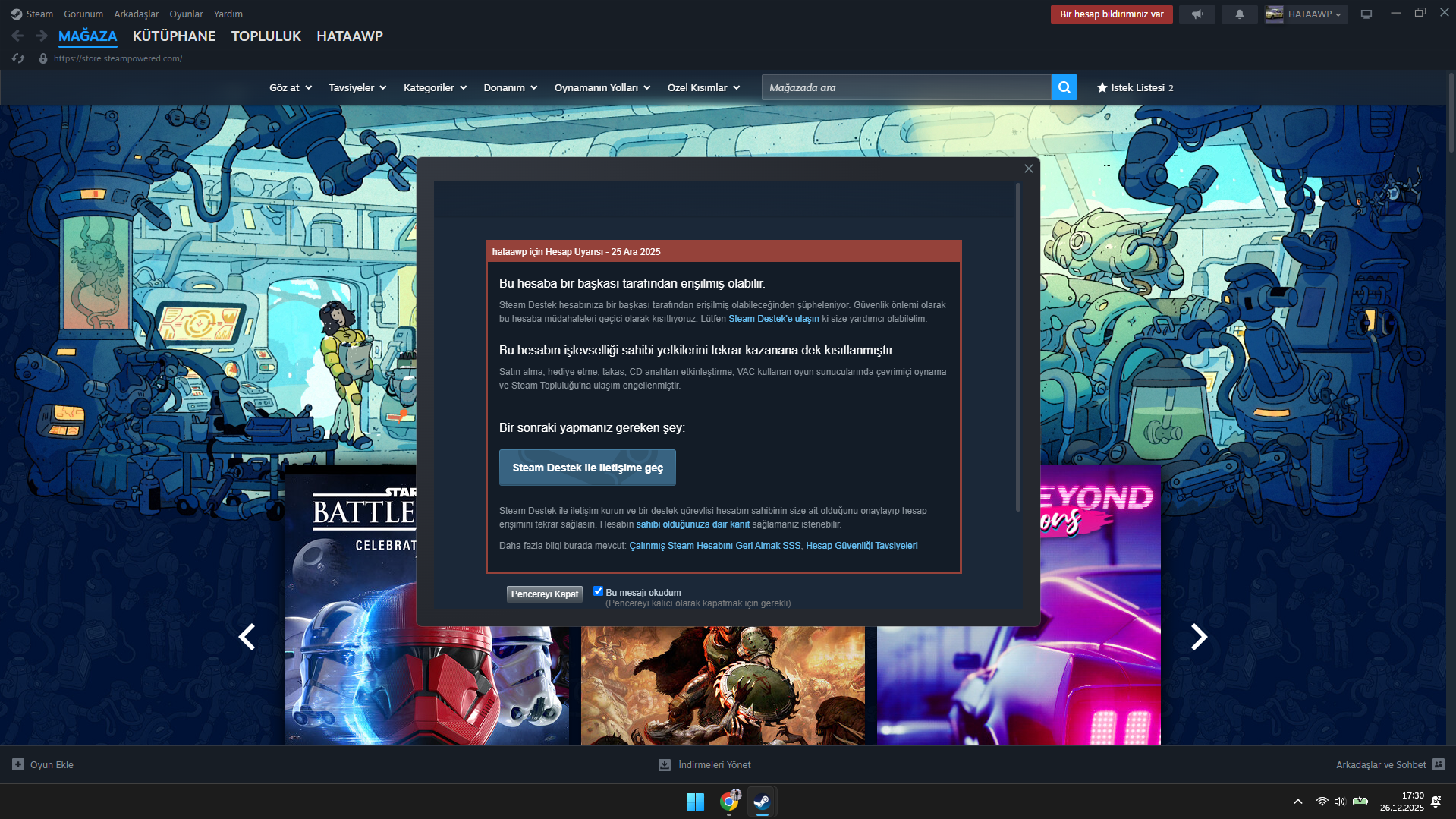Screen dimensions: 1456x819
Task: Click the 'Oyun Ekle' label
Action: [x=52, y=764]
